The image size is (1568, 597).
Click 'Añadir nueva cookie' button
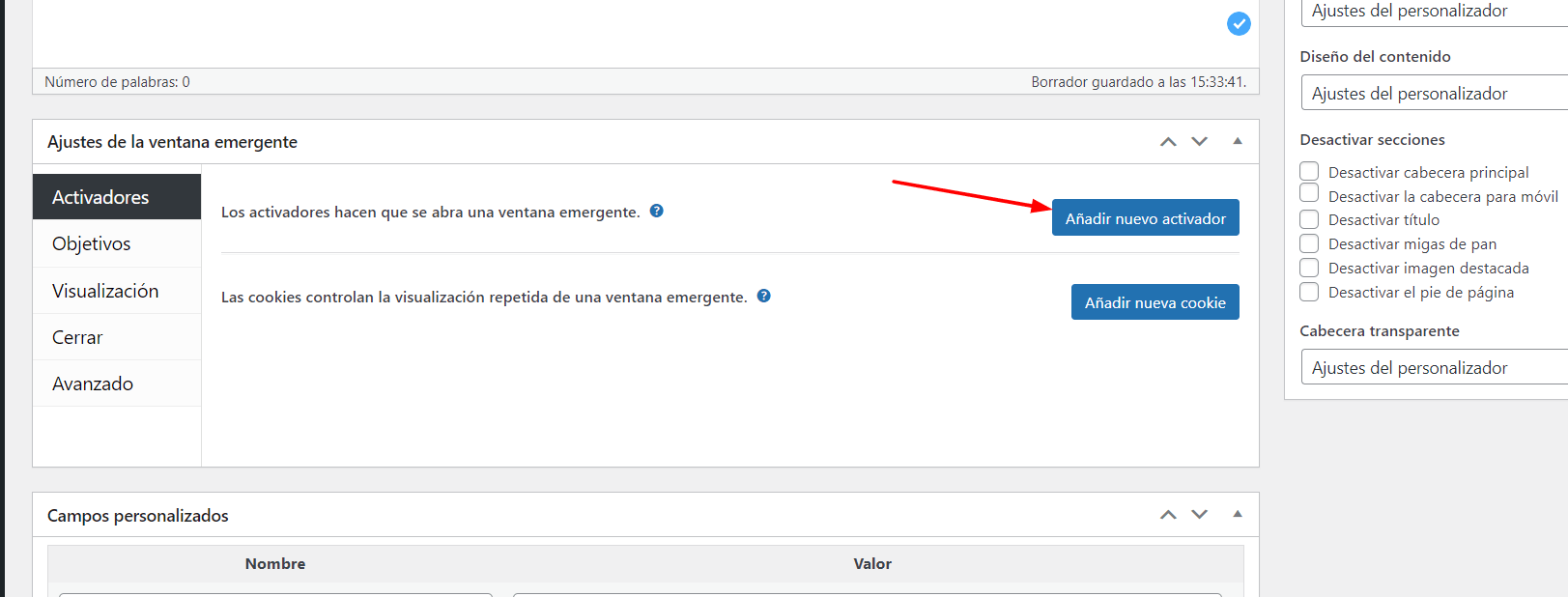click(1155, 302)
